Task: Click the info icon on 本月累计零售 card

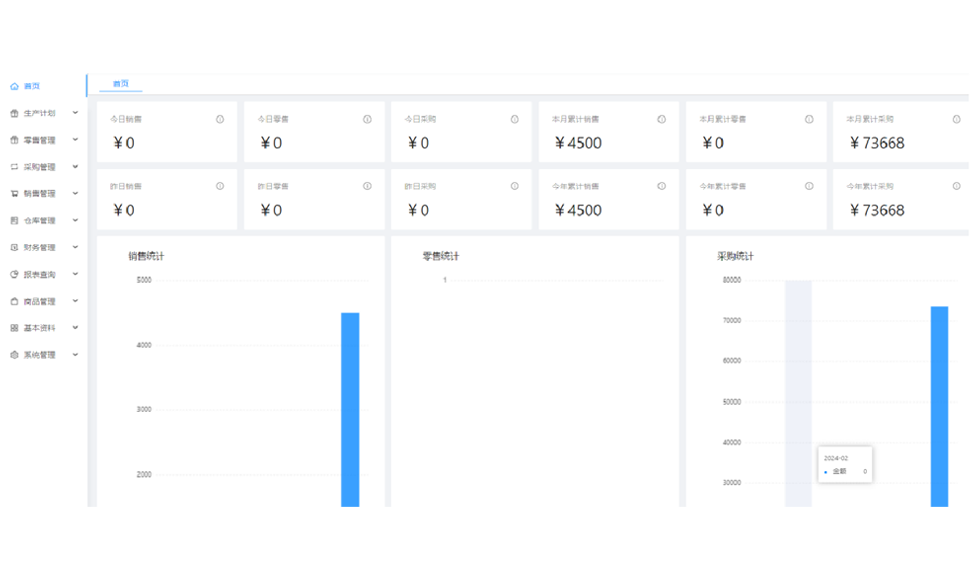Action: point(809,119)
